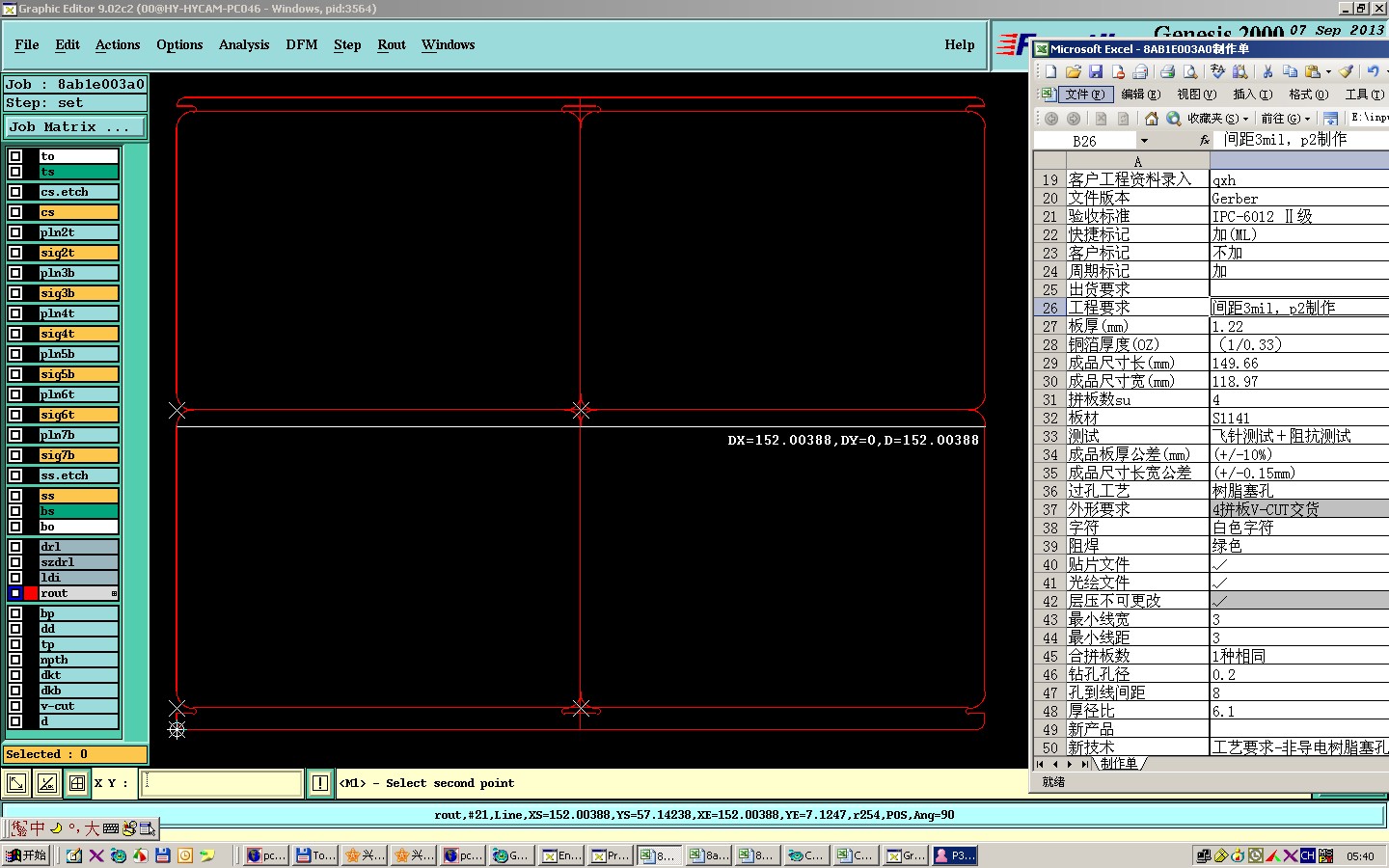This screenshot has width=1389, height=868.
Task: Toggle the v-cut layer checkbox
Action: (15, 706)
